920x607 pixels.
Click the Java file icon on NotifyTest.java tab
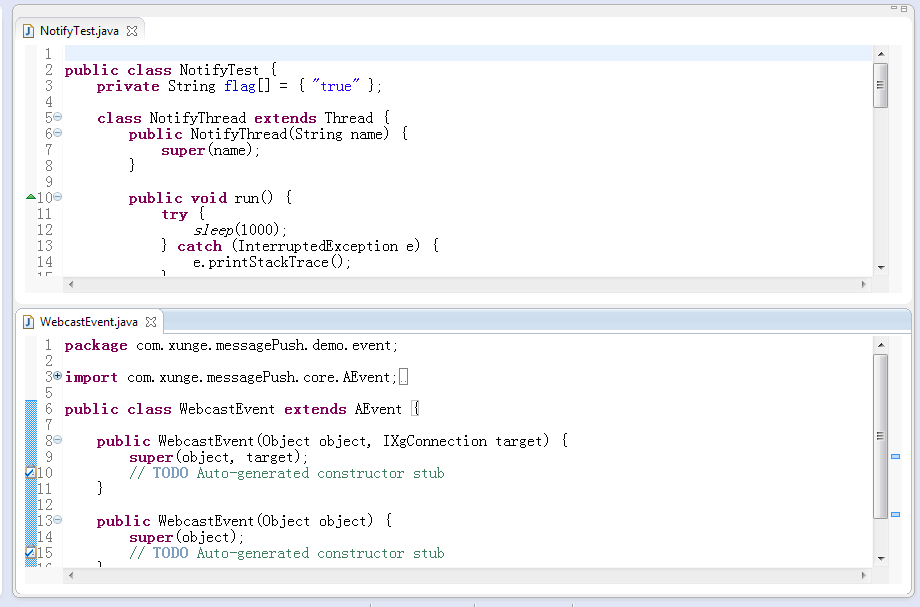[28, 31]
